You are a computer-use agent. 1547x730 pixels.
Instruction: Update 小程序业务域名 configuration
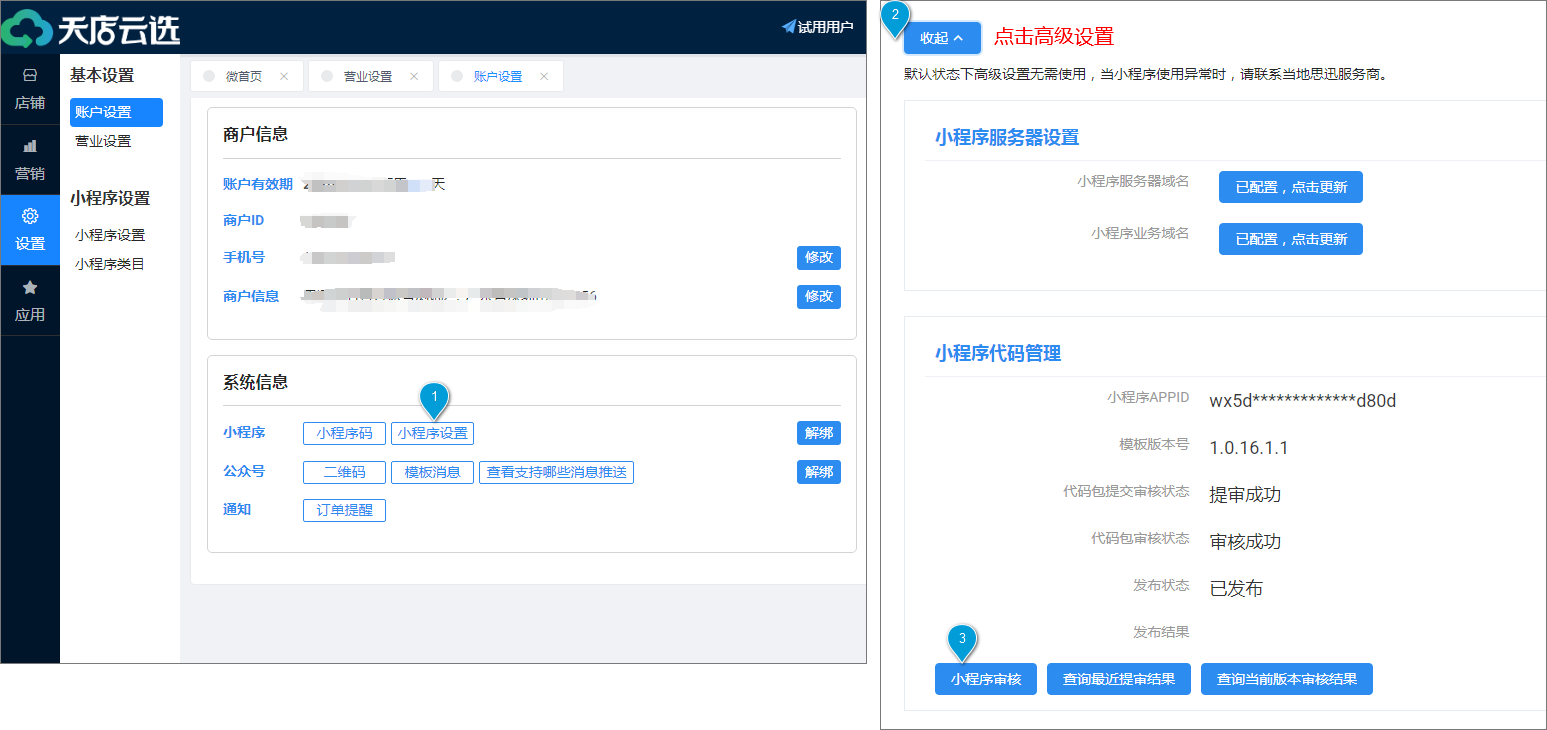point(1290,239)
